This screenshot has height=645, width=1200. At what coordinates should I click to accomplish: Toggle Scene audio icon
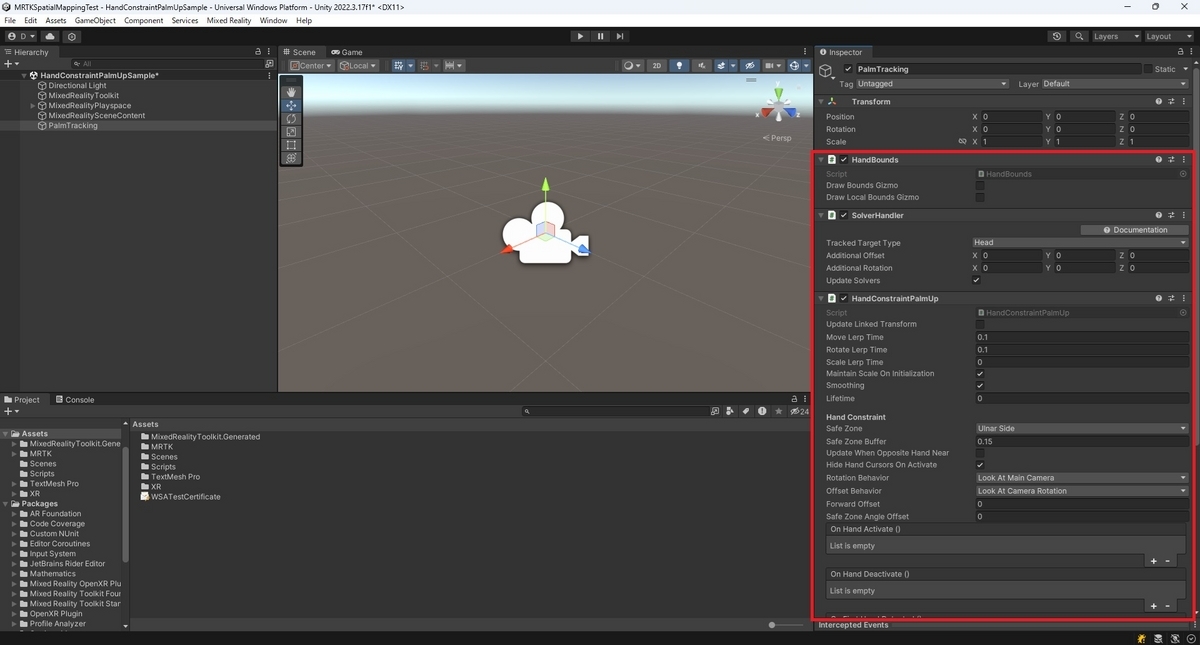(701, 66)
